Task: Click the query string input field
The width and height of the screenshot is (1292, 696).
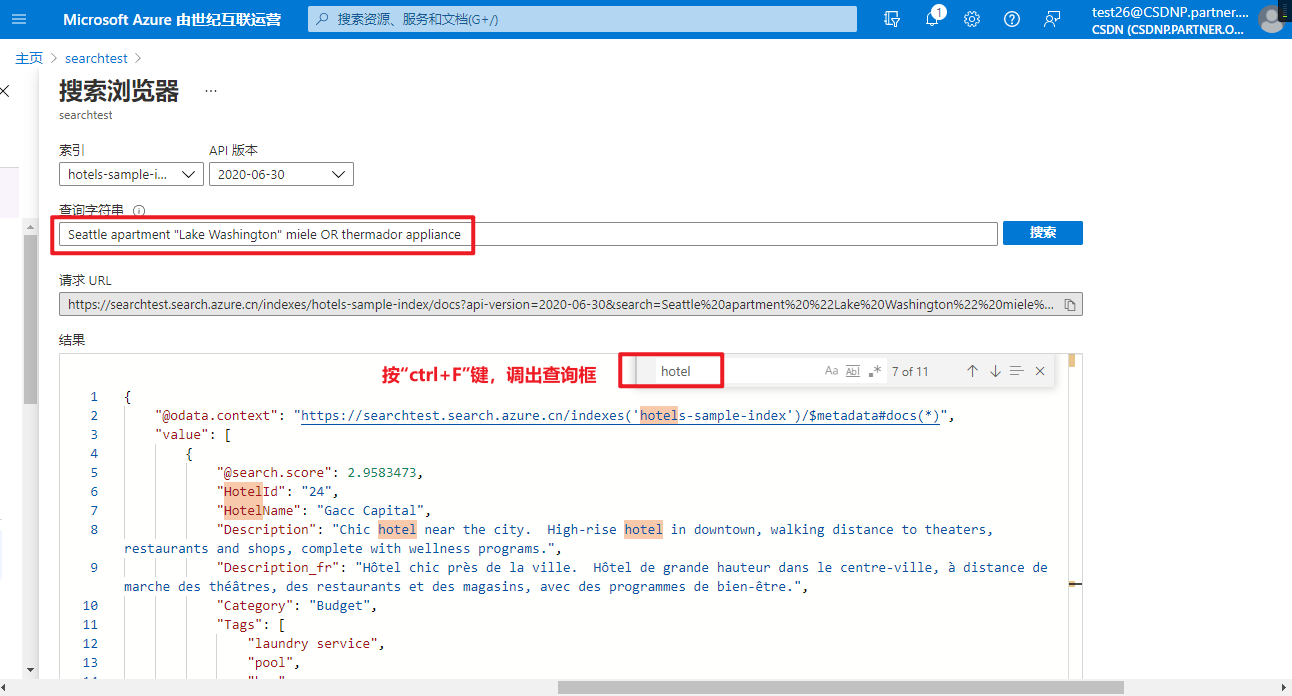Action: [x=528, y=234]
